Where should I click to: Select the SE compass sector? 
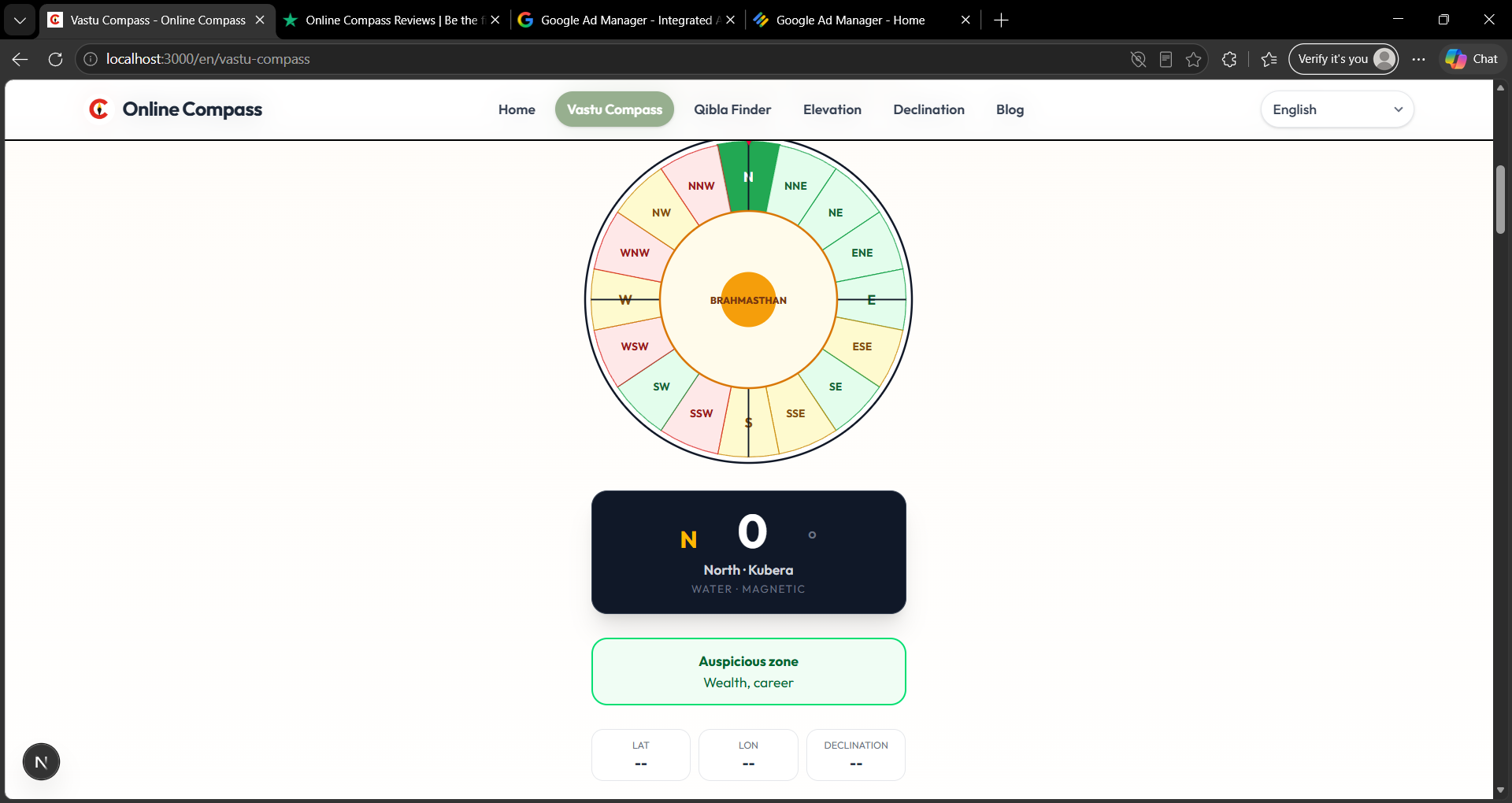(x=836, y=387)
